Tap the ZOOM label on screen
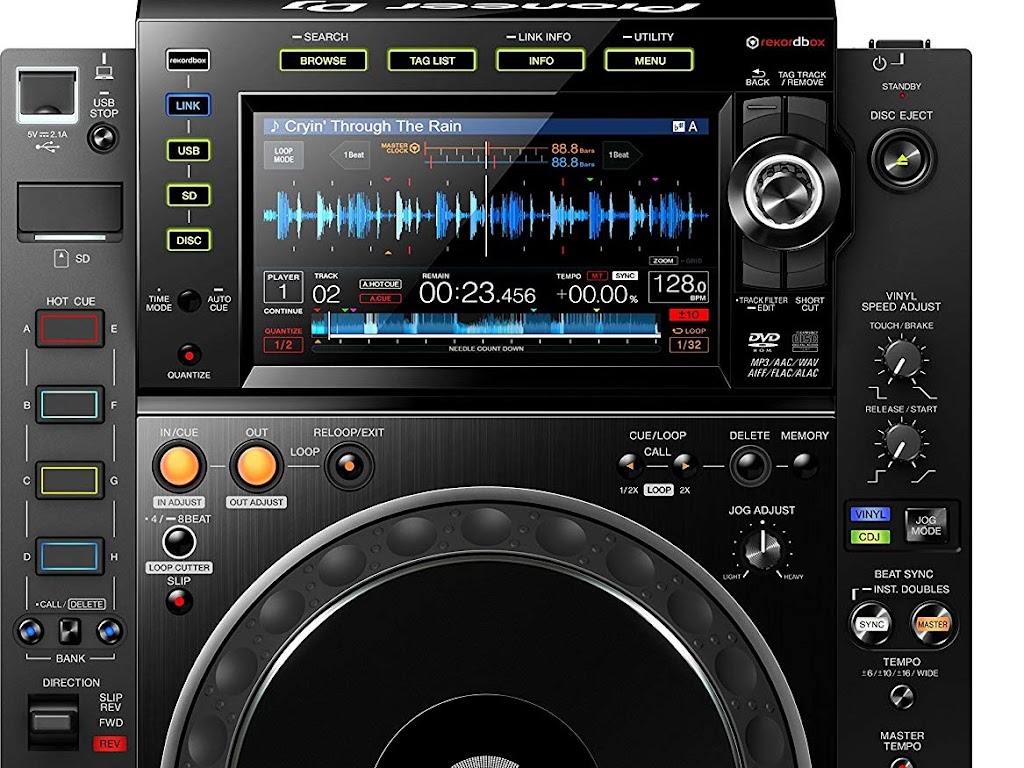Image resolution: width=1024 pixels, height=768 pixels. click(x=663, y=261)
